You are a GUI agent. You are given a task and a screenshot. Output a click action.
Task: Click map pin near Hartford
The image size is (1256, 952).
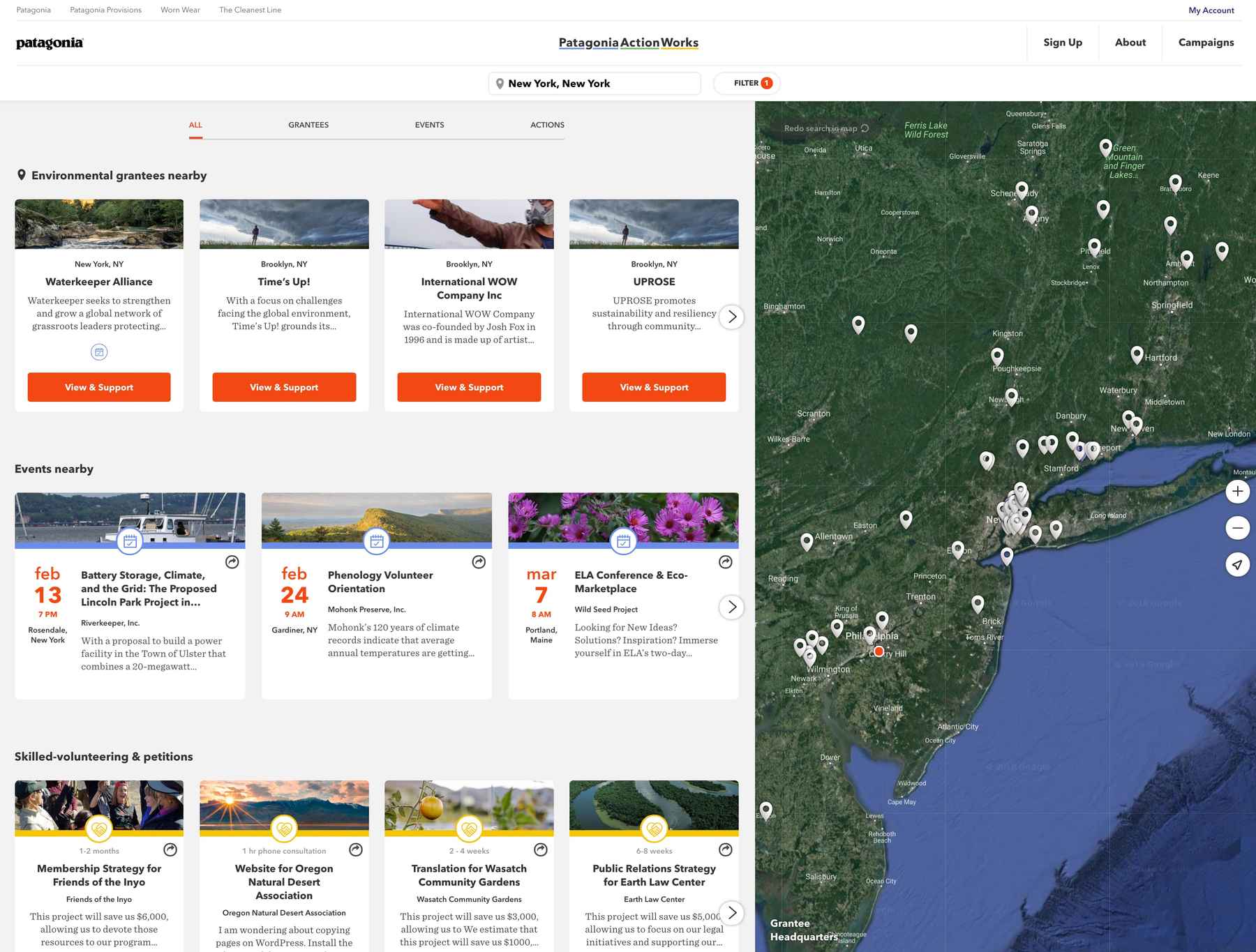pos(1137,354)
